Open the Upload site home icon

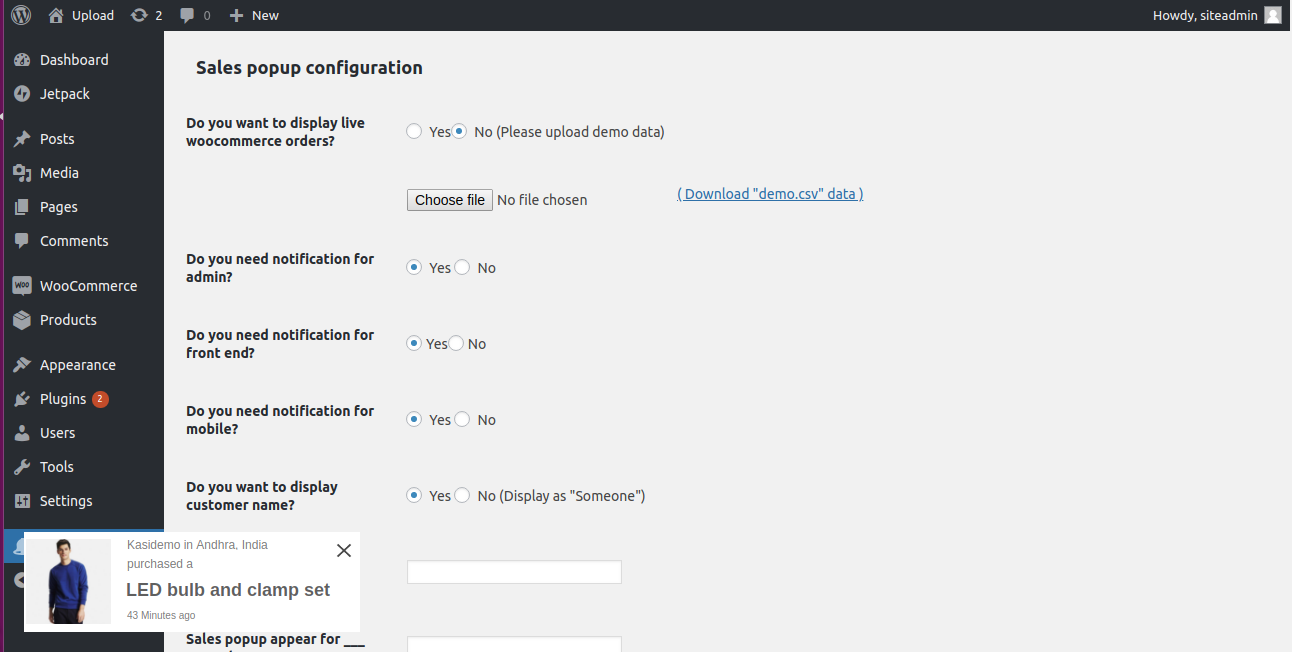pos(56,15)
